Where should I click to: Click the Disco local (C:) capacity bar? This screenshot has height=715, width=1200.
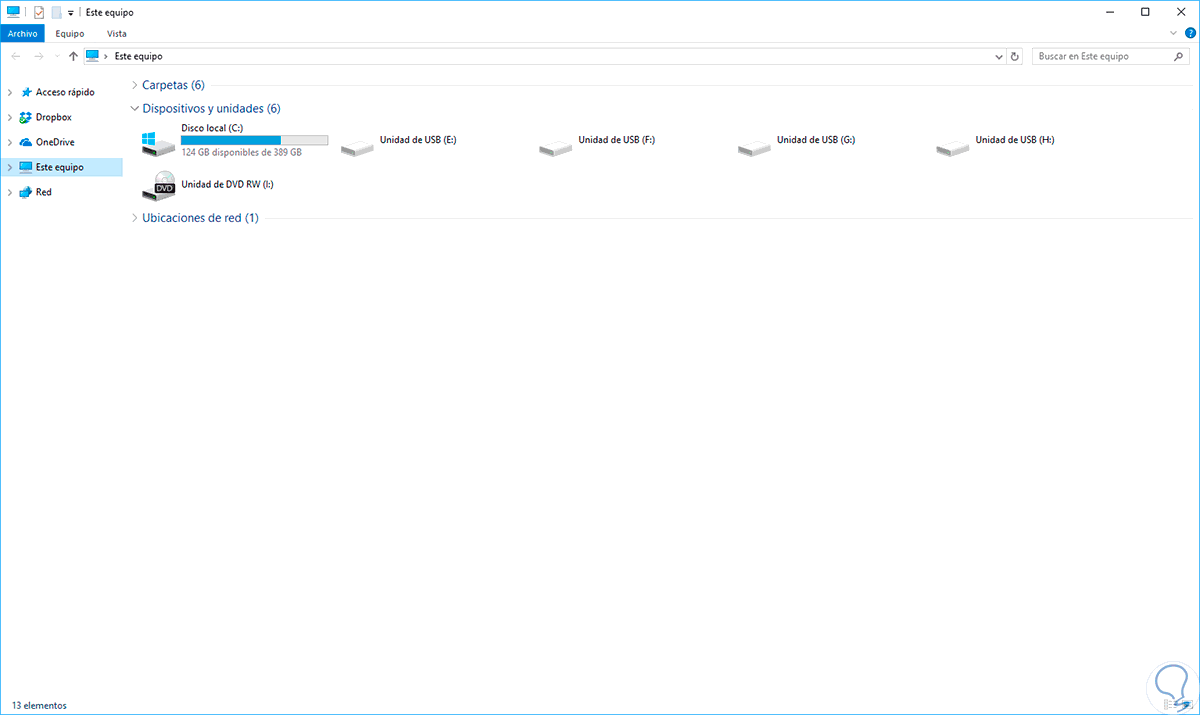[x=254, y=140]
